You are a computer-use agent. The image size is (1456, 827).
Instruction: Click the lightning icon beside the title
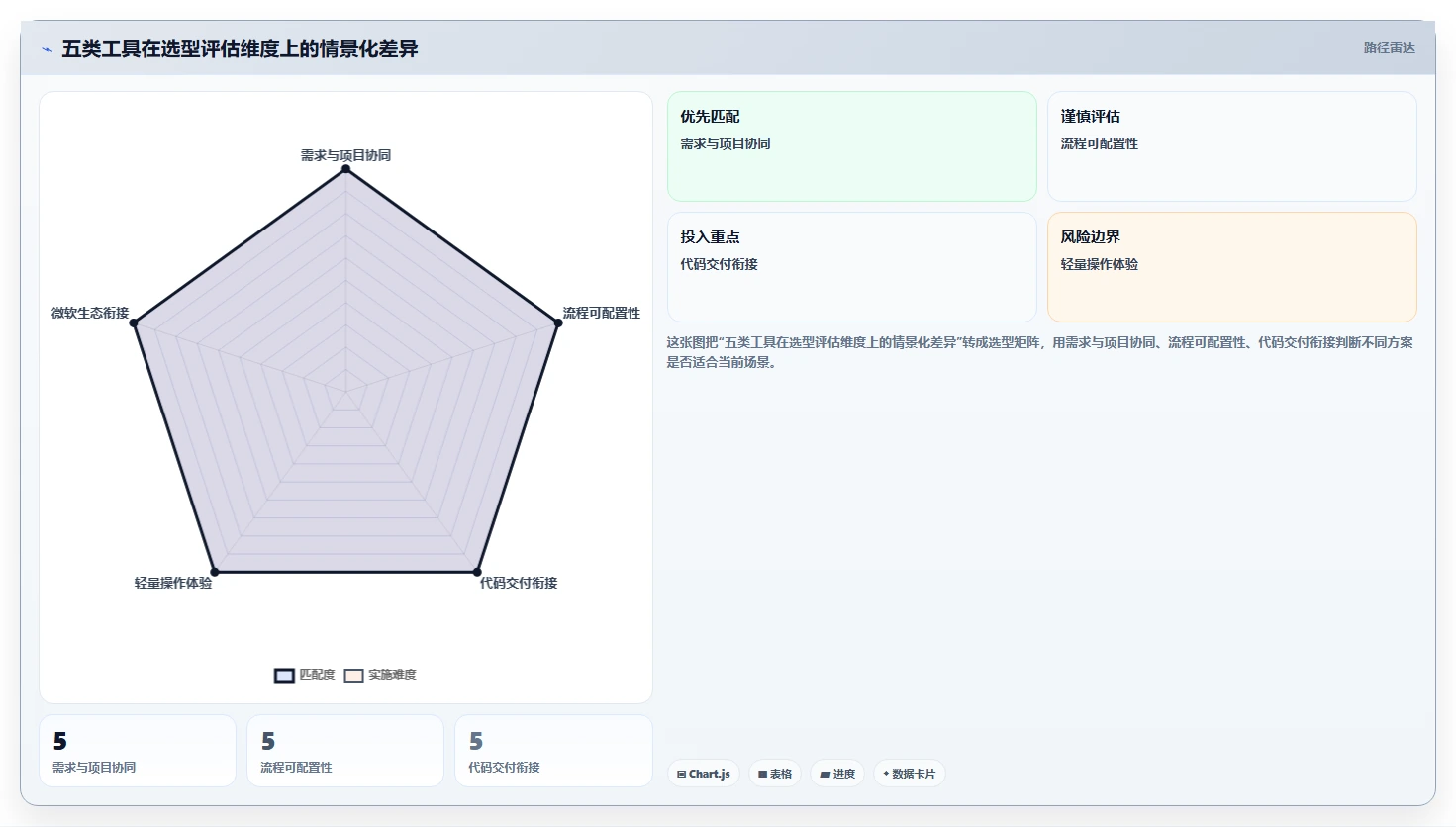(x=47, y=49)
